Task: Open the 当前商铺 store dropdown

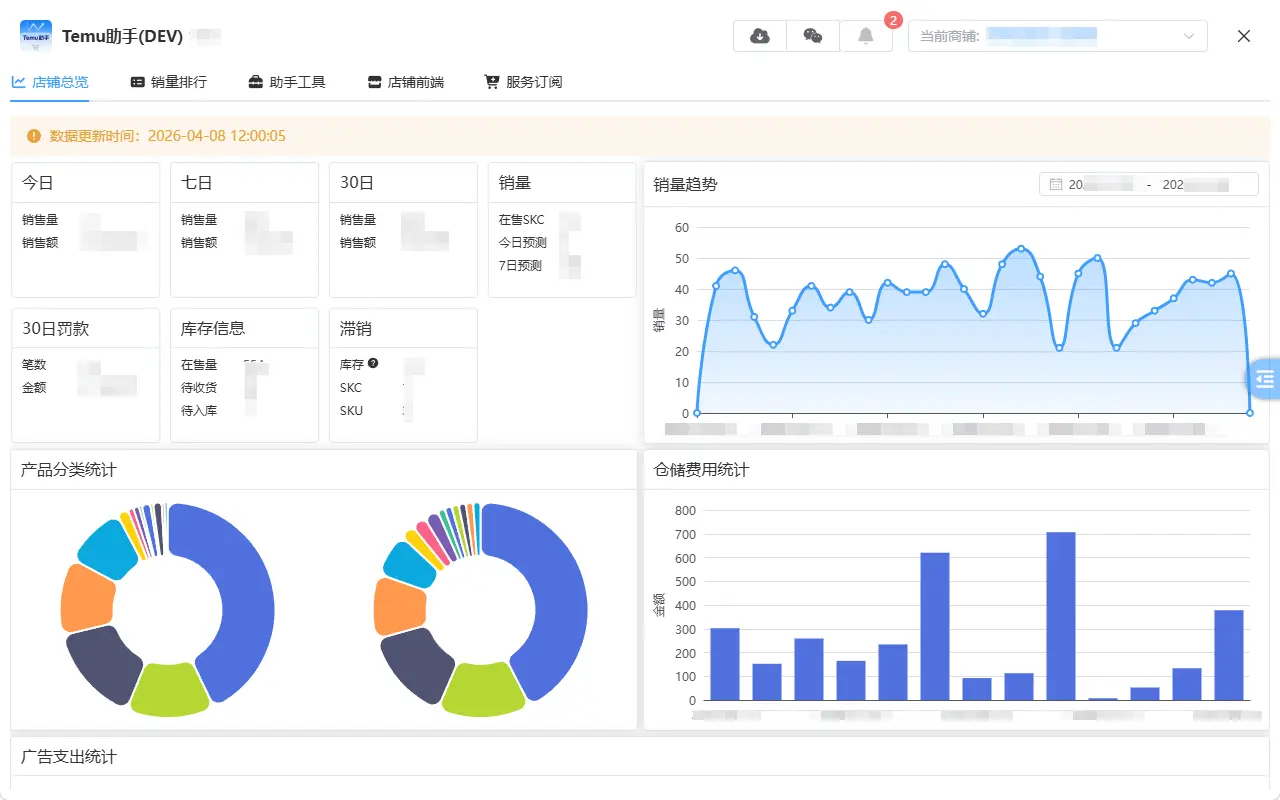Action: click(x=1057, y=36)
